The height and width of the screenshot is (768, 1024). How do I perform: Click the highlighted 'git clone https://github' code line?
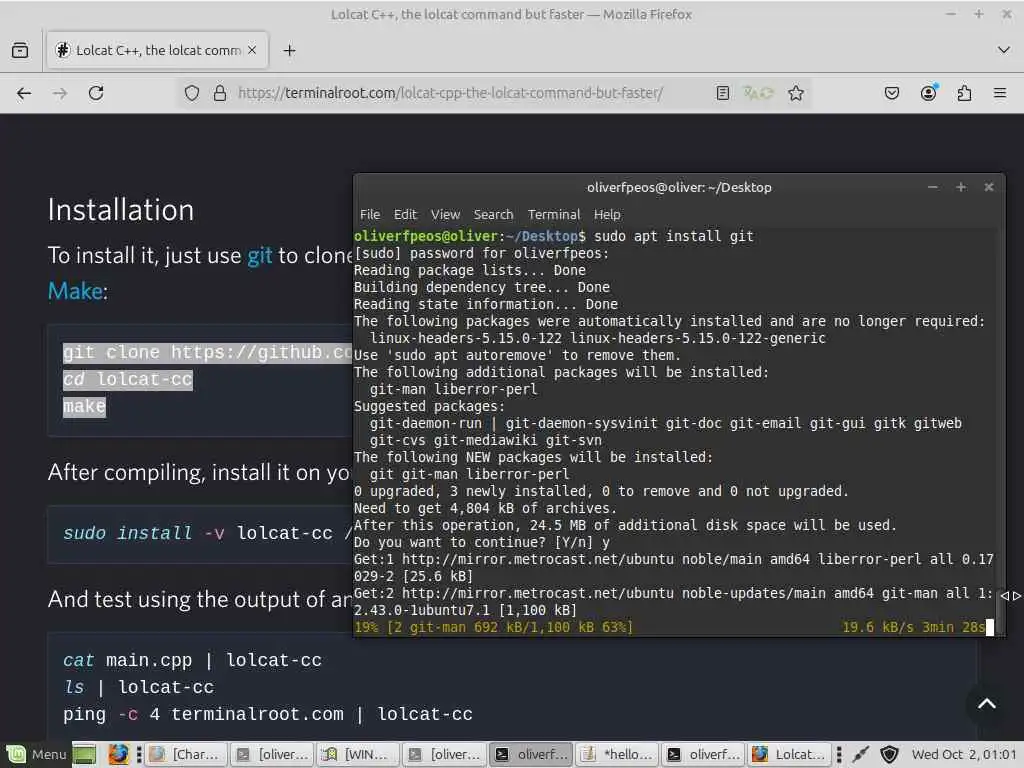coord(208,353)
